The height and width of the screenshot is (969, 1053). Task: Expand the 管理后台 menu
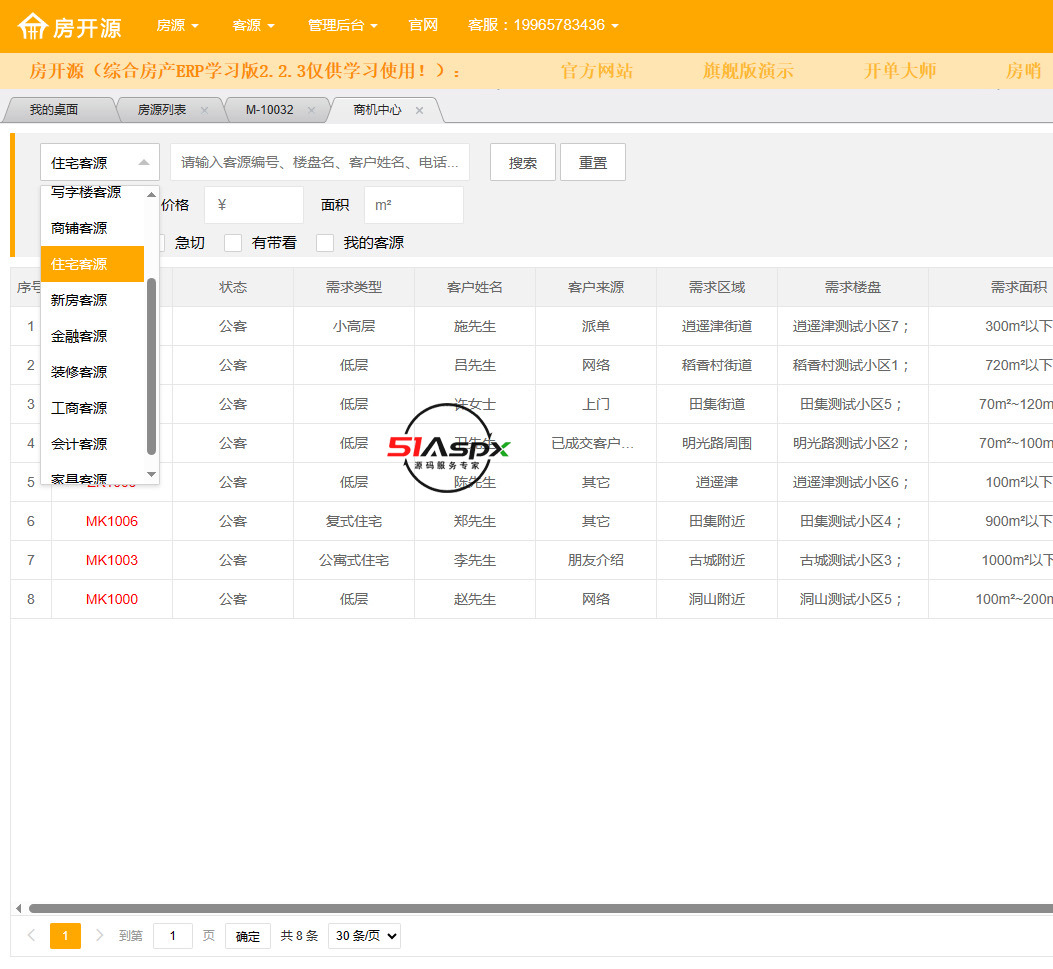click(x=342, y=25)
